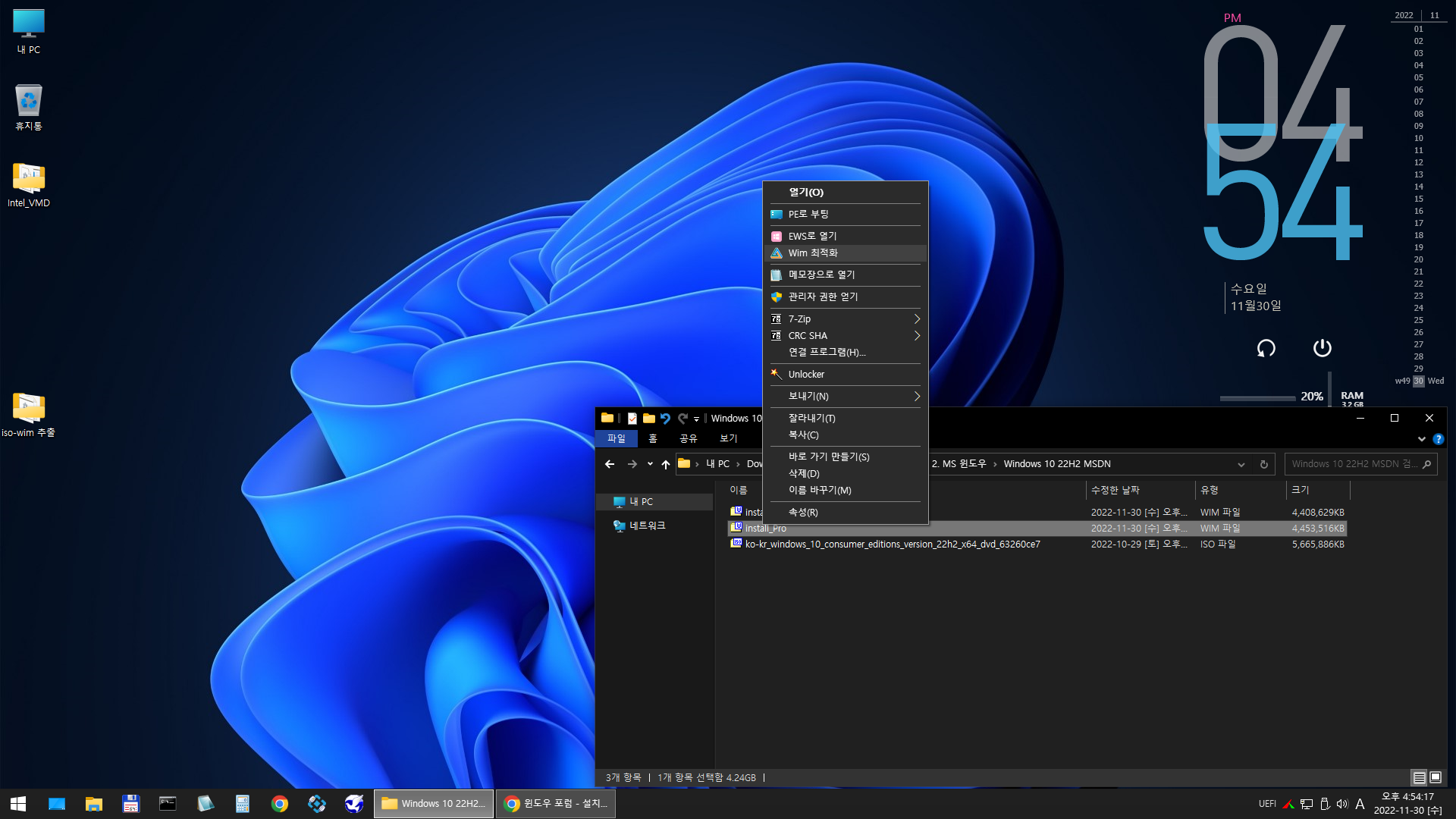
Task: Click the redo quick access icon
Action: point(682,419)
